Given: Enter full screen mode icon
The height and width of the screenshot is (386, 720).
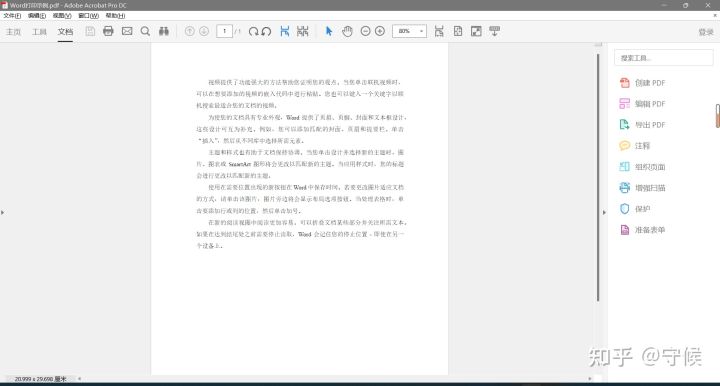Looking at the screenshot, I should pos(476,31).
